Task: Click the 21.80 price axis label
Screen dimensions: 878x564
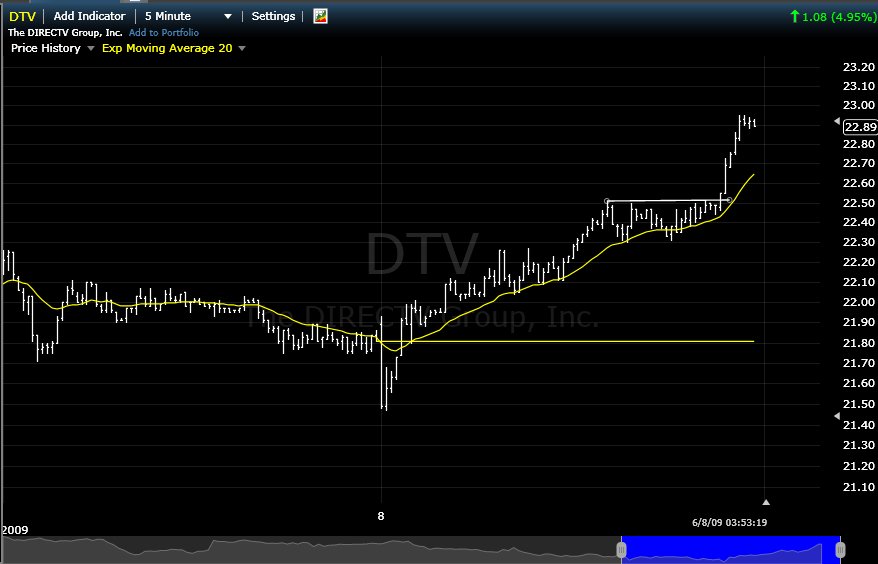Action: pyautogui.click(x=859, y=343)
